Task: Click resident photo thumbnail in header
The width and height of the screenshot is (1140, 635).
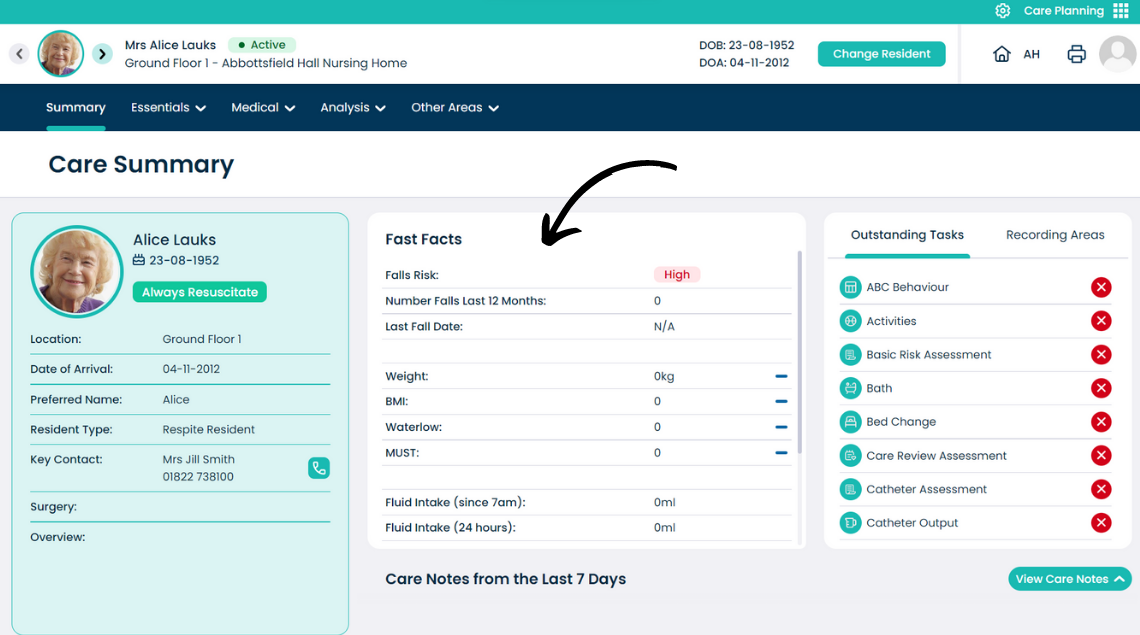Action: [60, 54]
